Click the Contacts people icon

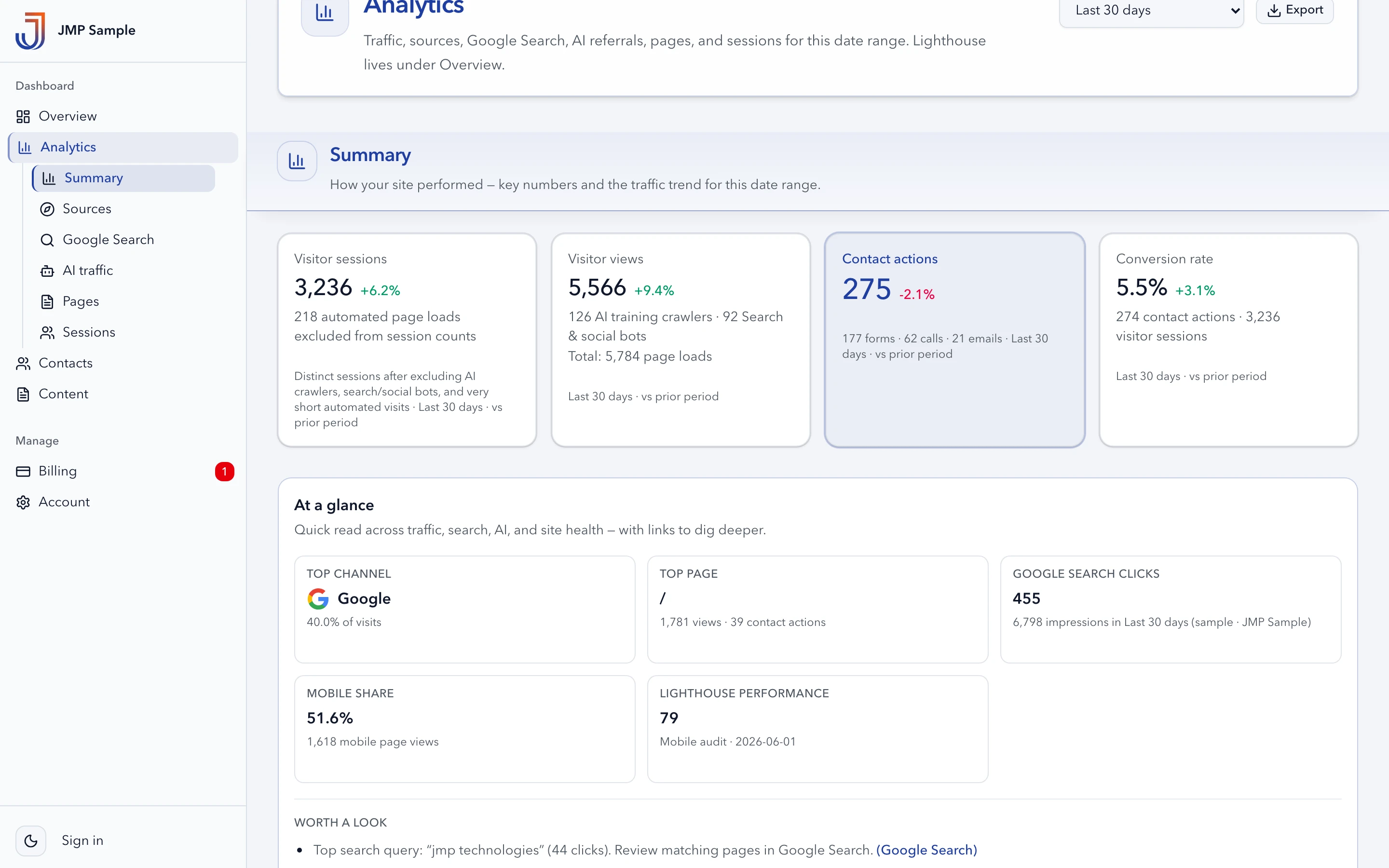23,364
